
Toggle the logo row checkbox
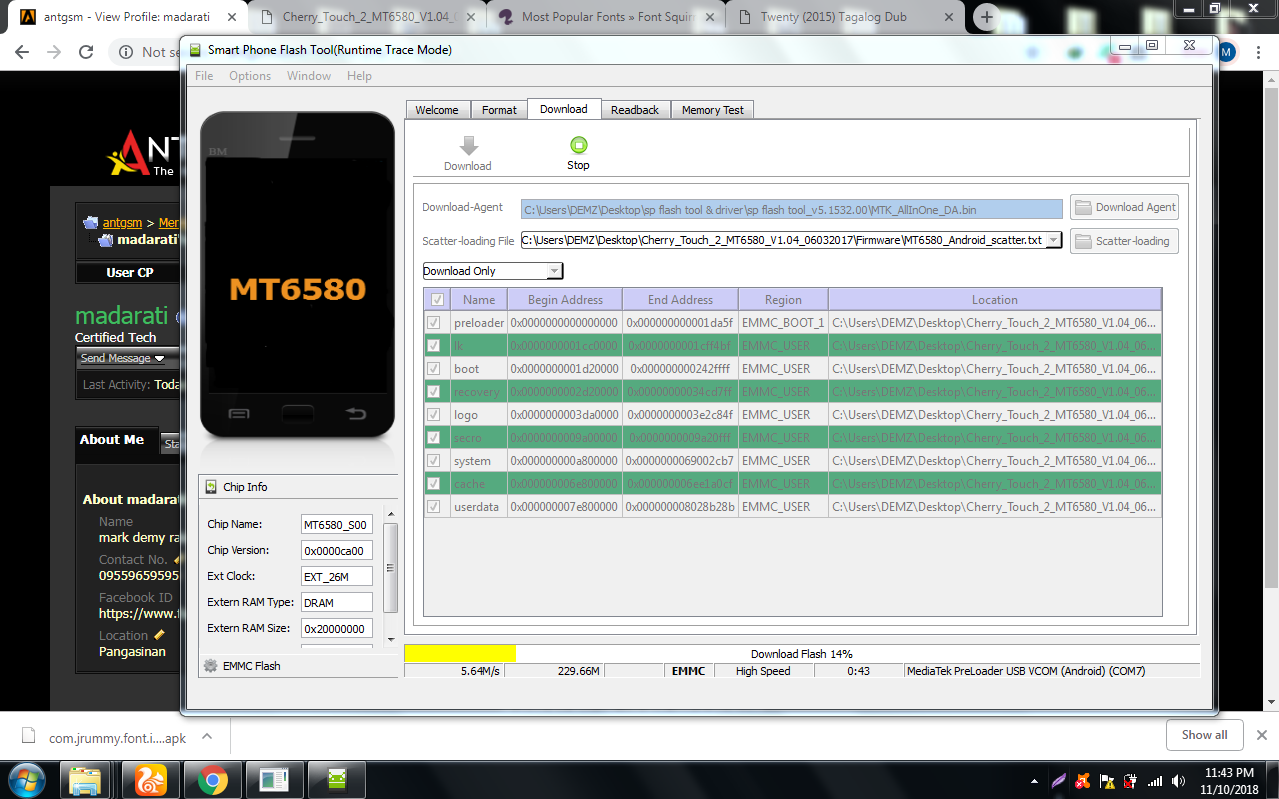click(x=434, y=415)
